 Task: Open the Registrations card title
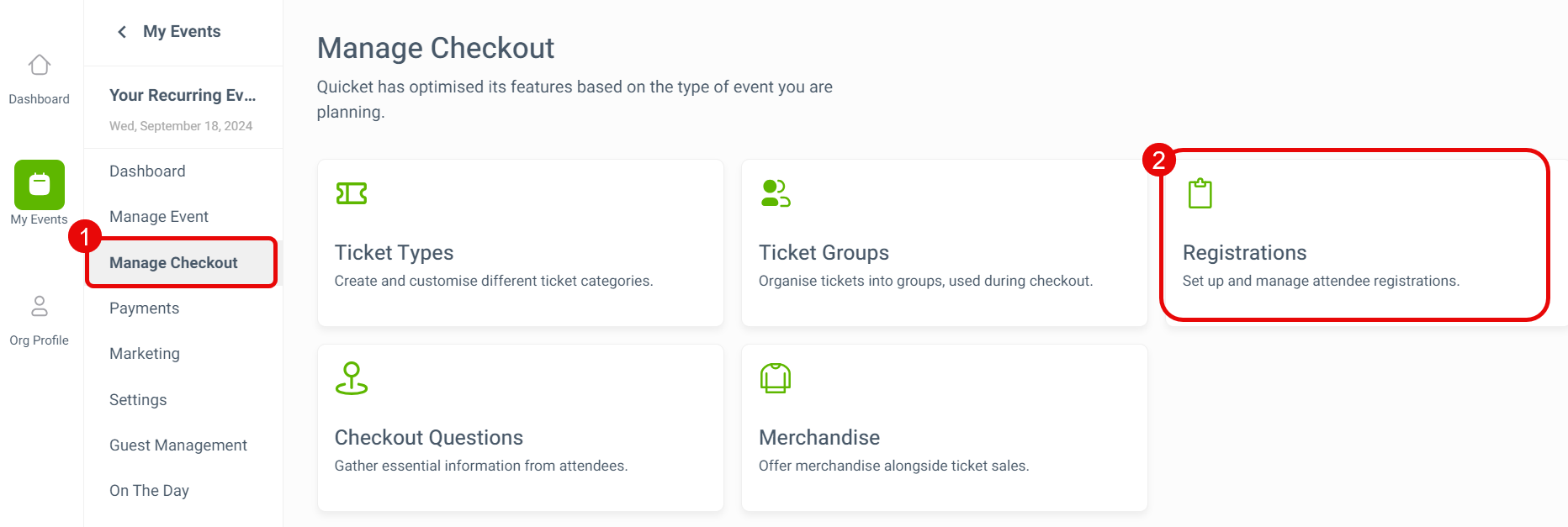tap(1244, 253)
